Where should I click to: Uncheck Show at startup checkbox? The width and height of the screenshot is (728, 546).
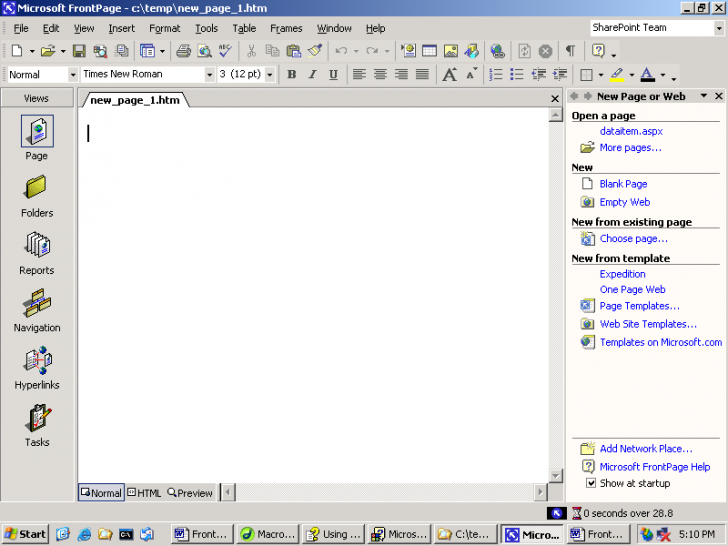[x=591, y=483]
